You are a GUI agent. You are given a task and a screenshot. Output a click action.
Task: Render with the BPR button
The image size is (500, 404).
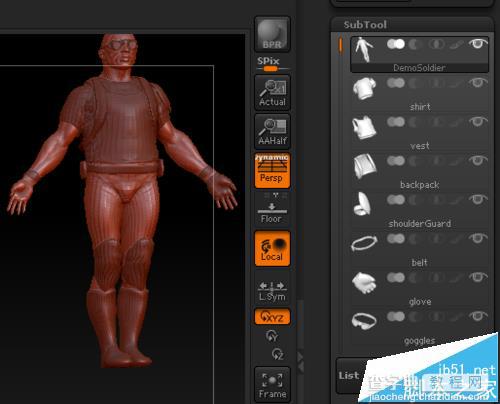pos(272,34)
